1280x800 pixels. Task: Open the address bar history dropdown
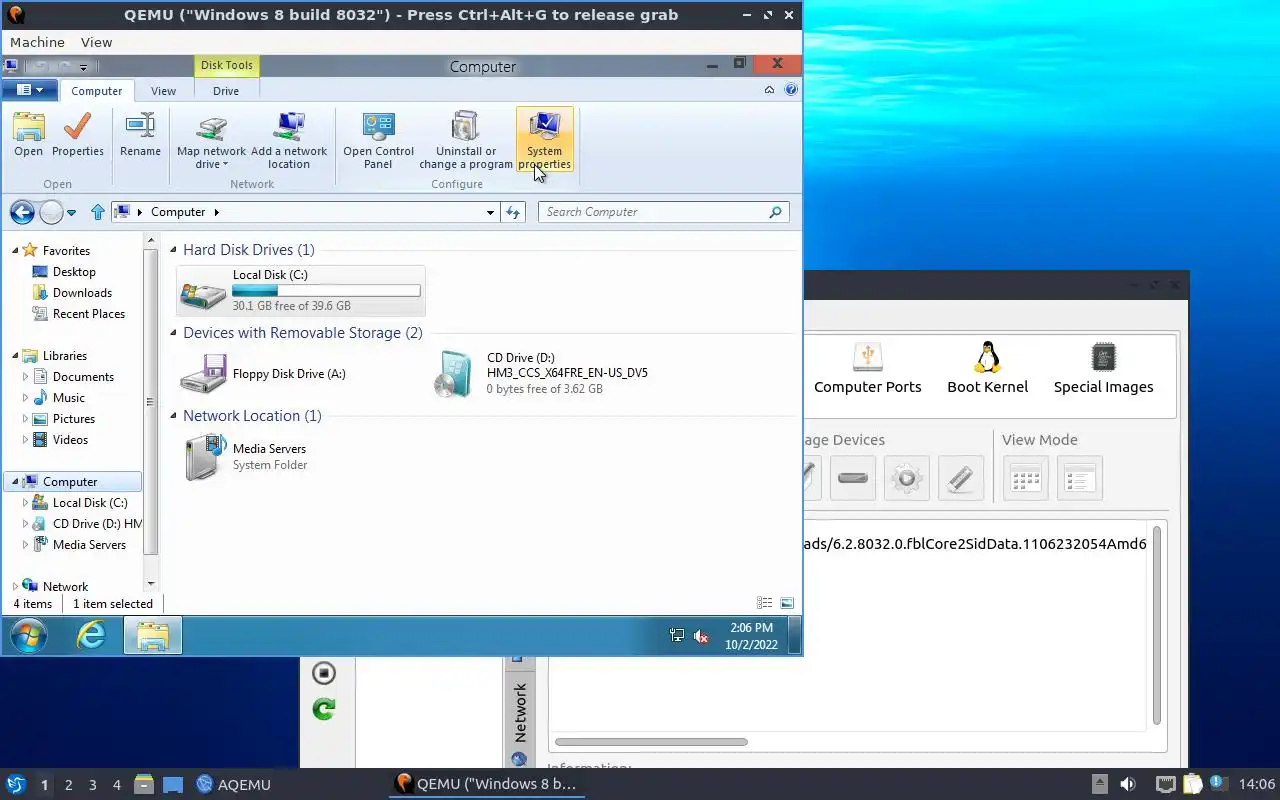[x=490, y=212]
